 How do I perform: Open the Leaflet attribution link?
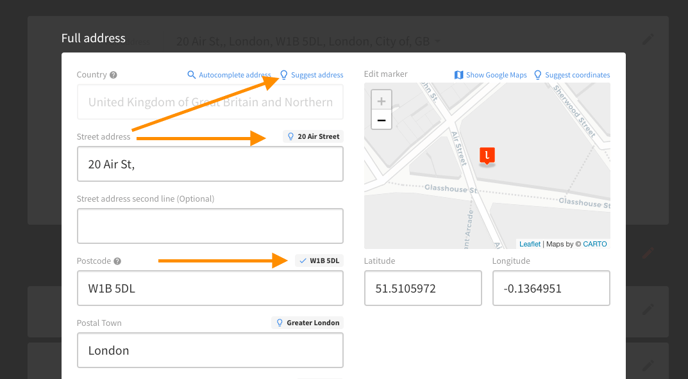coord(530,244)
